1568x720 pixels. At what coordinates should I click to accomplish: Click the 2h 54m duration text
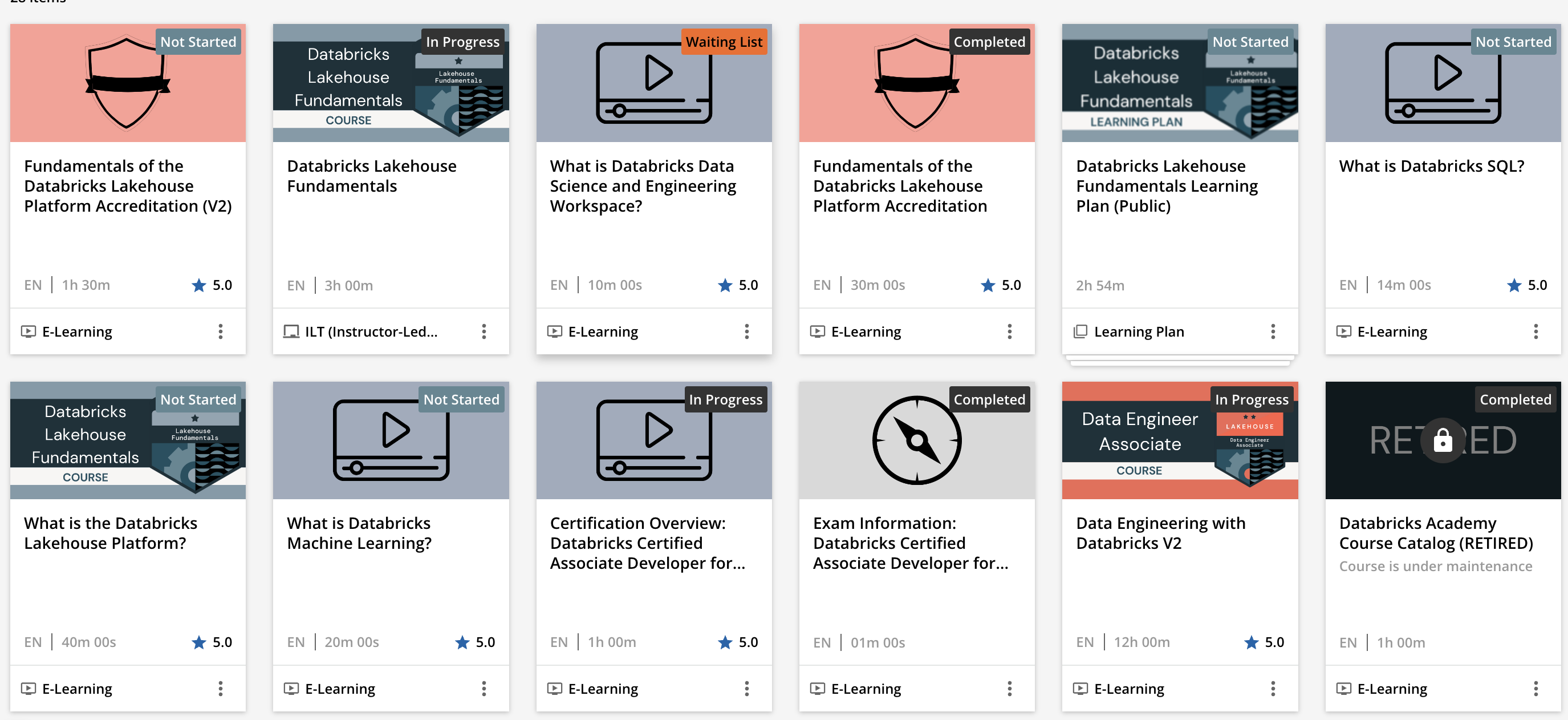[x=1100, y=286]
